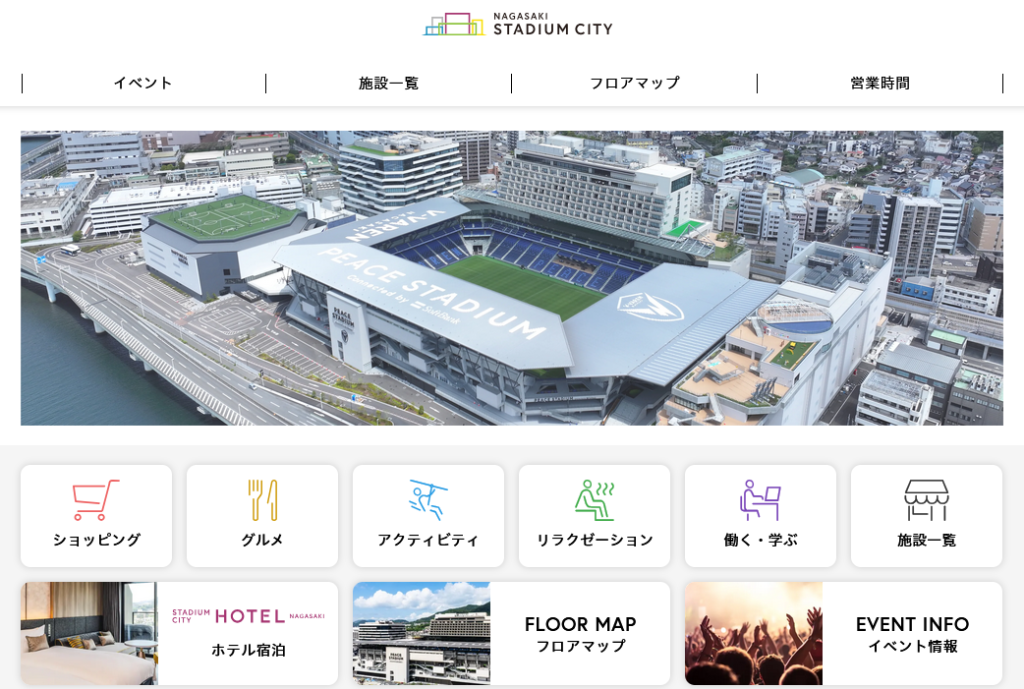This screenshot has width=1024, height=689.
Task: Click the Nagasaki Stadium City logo
Action: (518, 24)
